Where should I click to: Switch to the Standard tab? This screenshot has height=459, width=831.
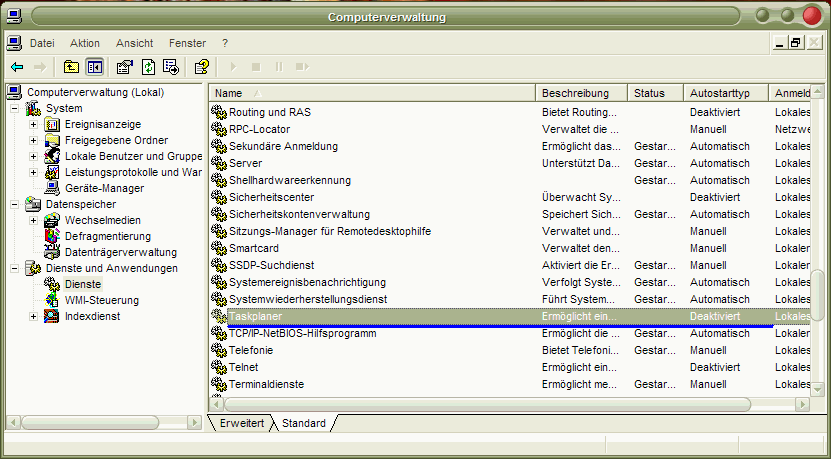point(304,423)
